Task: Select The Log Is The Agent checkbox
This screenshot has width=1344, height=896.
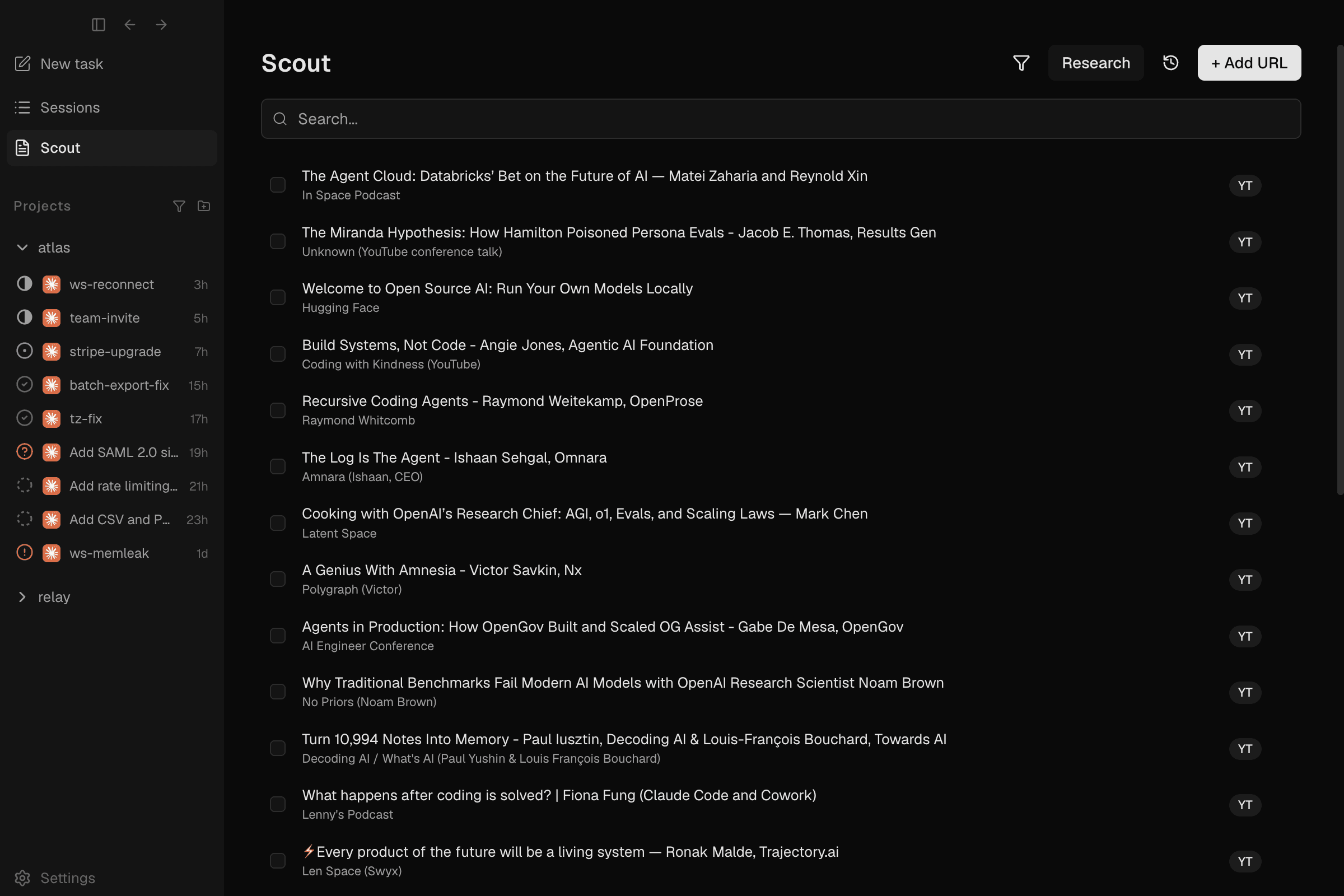Action: (278, 467)
